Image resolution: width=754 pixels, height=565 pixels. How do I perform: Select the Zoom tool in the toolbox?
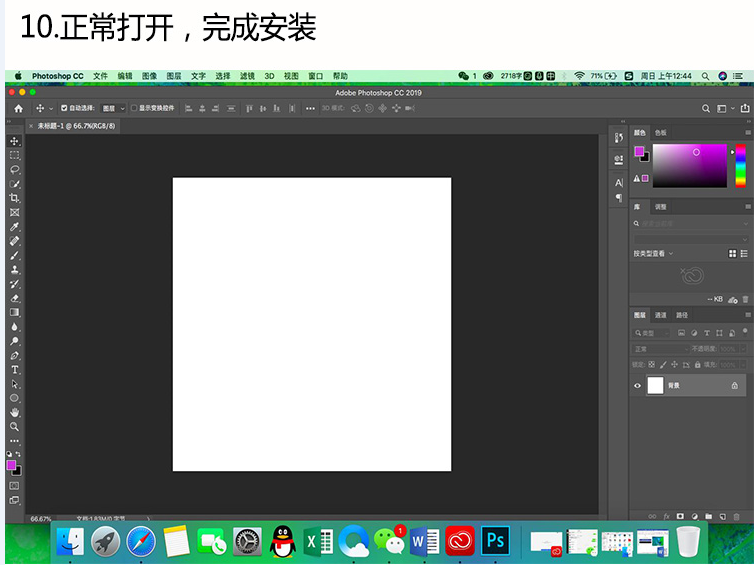(14, 427)
